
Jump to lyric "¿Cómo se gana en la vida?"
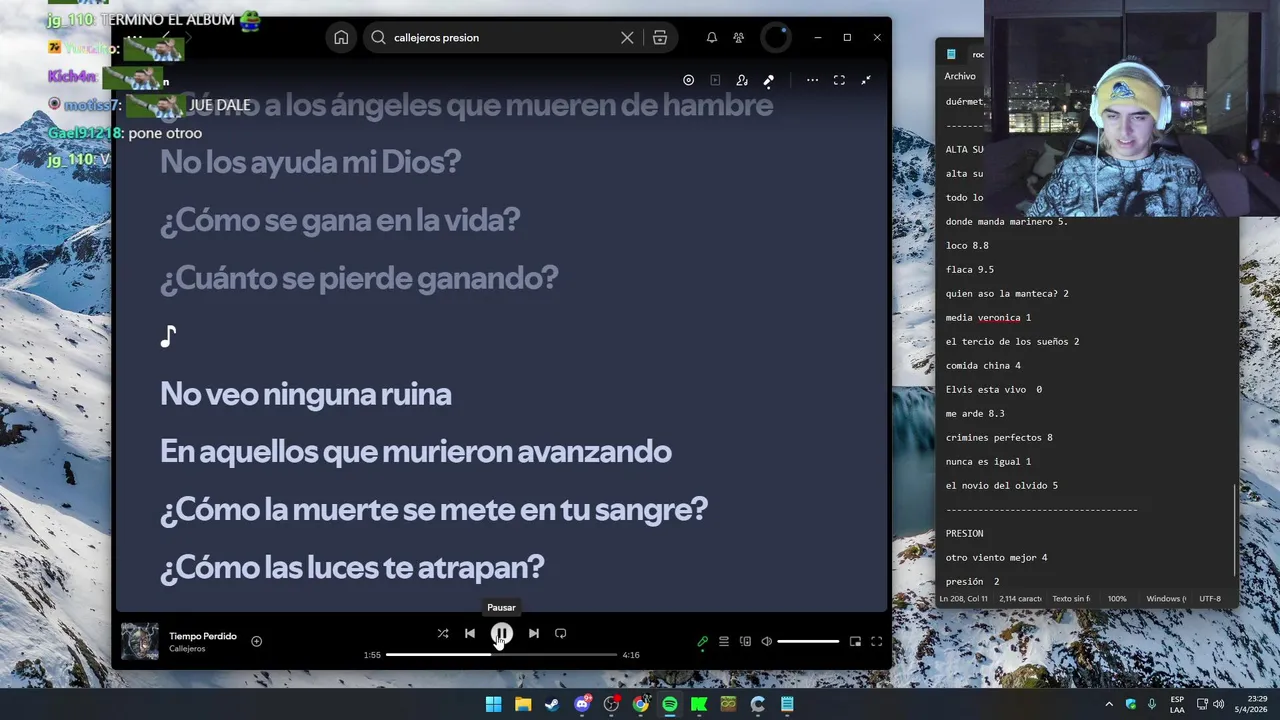click(x=340, y=220)
